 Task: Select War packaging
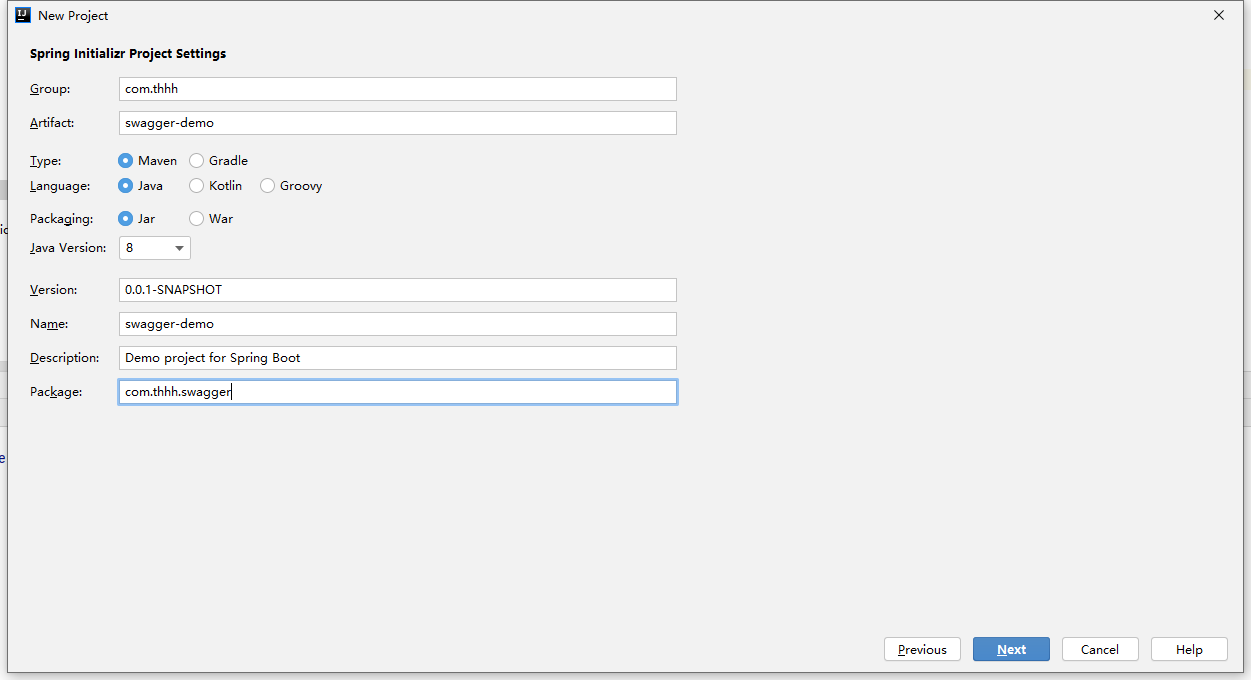pos(211,218)
